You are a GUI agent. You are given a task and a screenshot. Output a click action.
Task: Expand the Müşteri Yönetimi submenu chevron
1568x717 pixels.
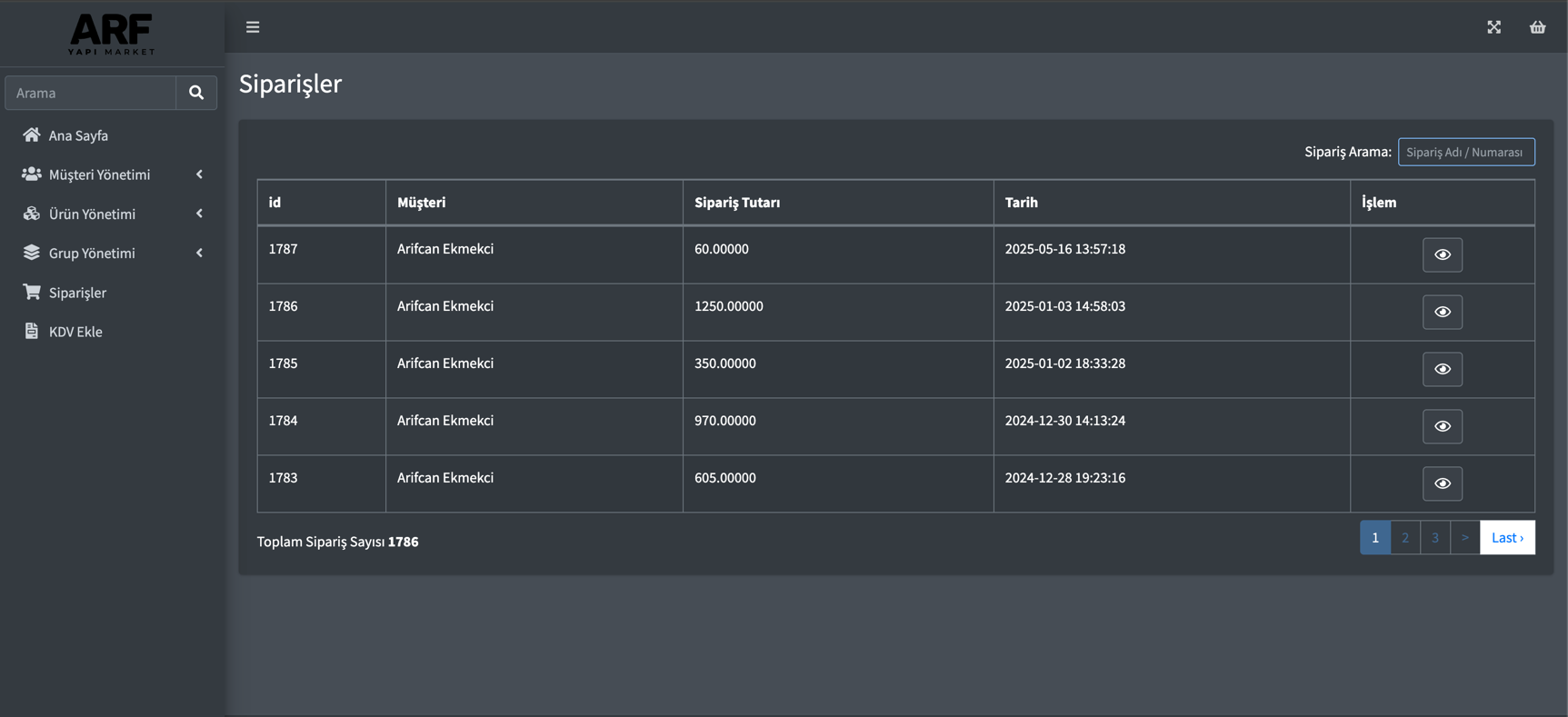[x=199, y=174]
